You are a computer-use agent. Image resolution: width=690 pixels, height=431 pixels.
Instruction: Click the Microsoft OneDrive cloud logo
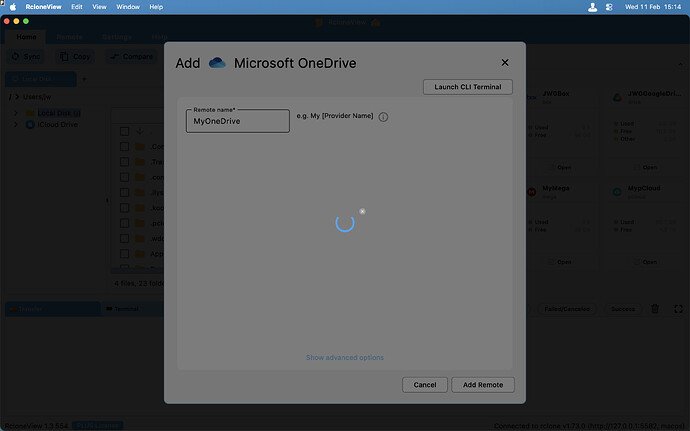217,63
